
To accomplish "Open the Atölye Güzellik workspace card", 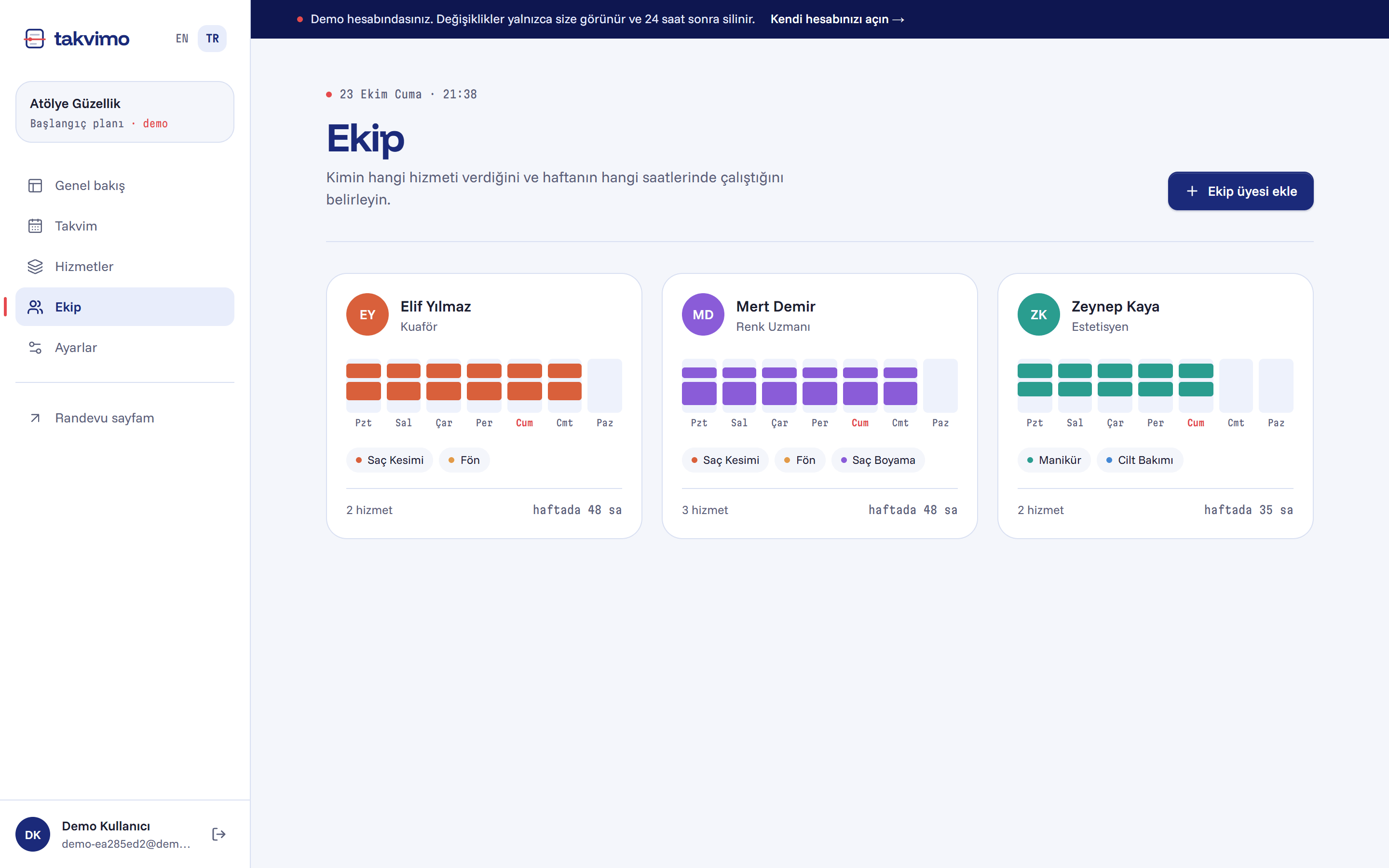I will click(x=124, y=112).
